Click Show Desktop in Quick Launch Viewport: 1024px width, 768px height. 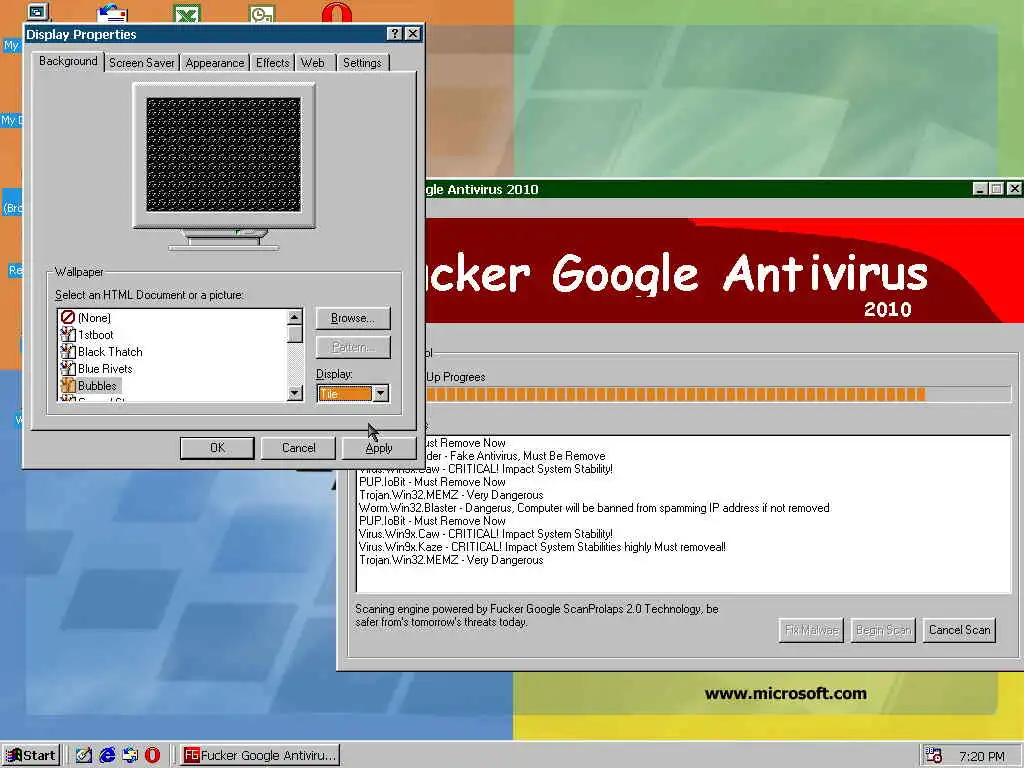[84, 755]
